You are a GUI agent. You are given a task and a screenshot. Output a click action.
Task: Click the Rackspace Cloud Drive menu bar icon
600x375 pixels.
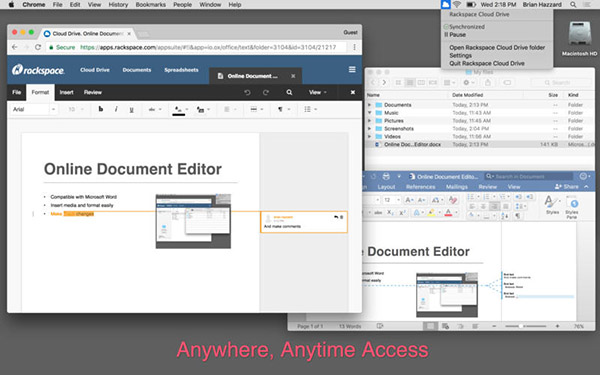[x=445, y=5]
